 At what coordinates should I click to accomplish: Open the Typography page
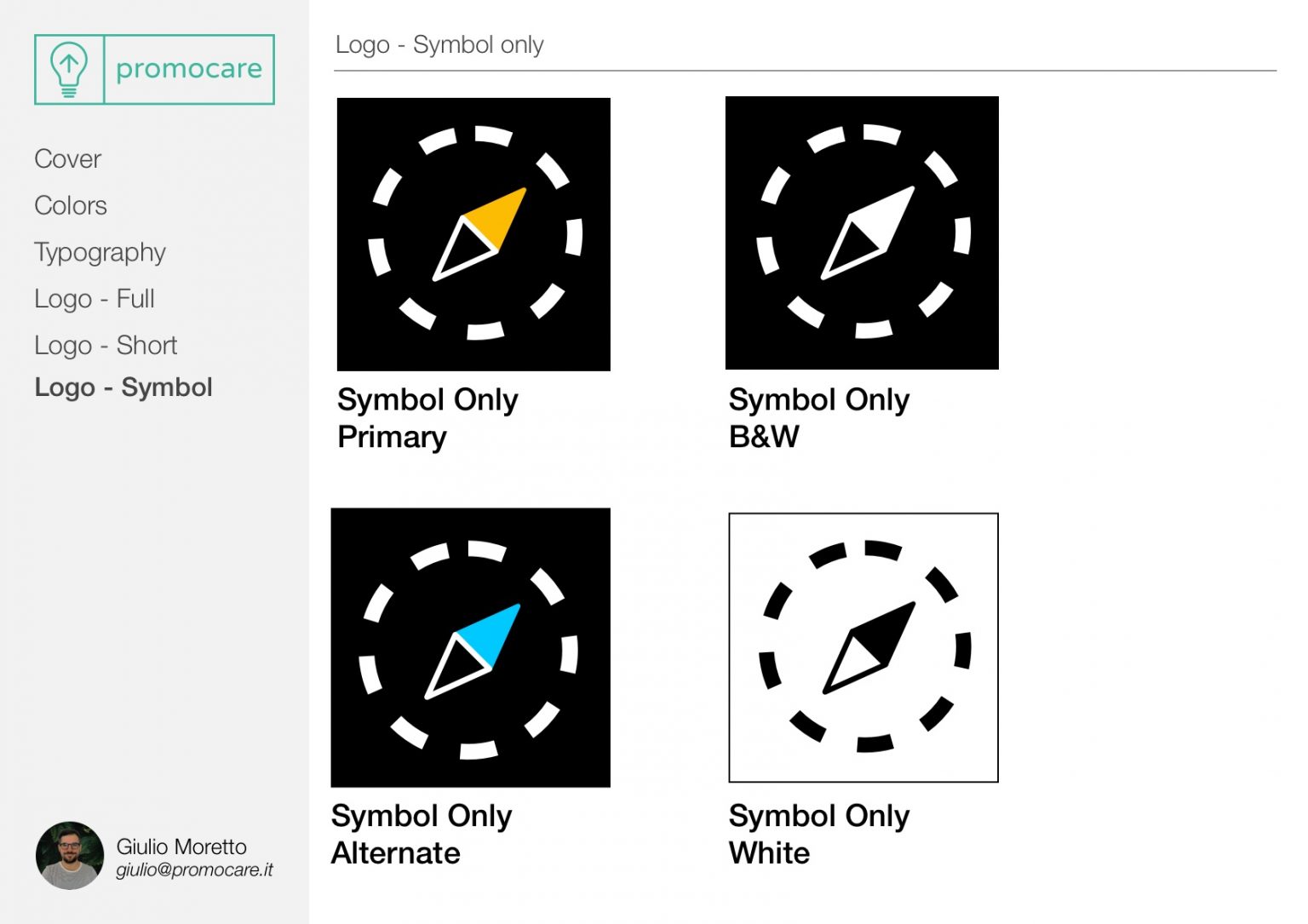(x=100, y=252)
